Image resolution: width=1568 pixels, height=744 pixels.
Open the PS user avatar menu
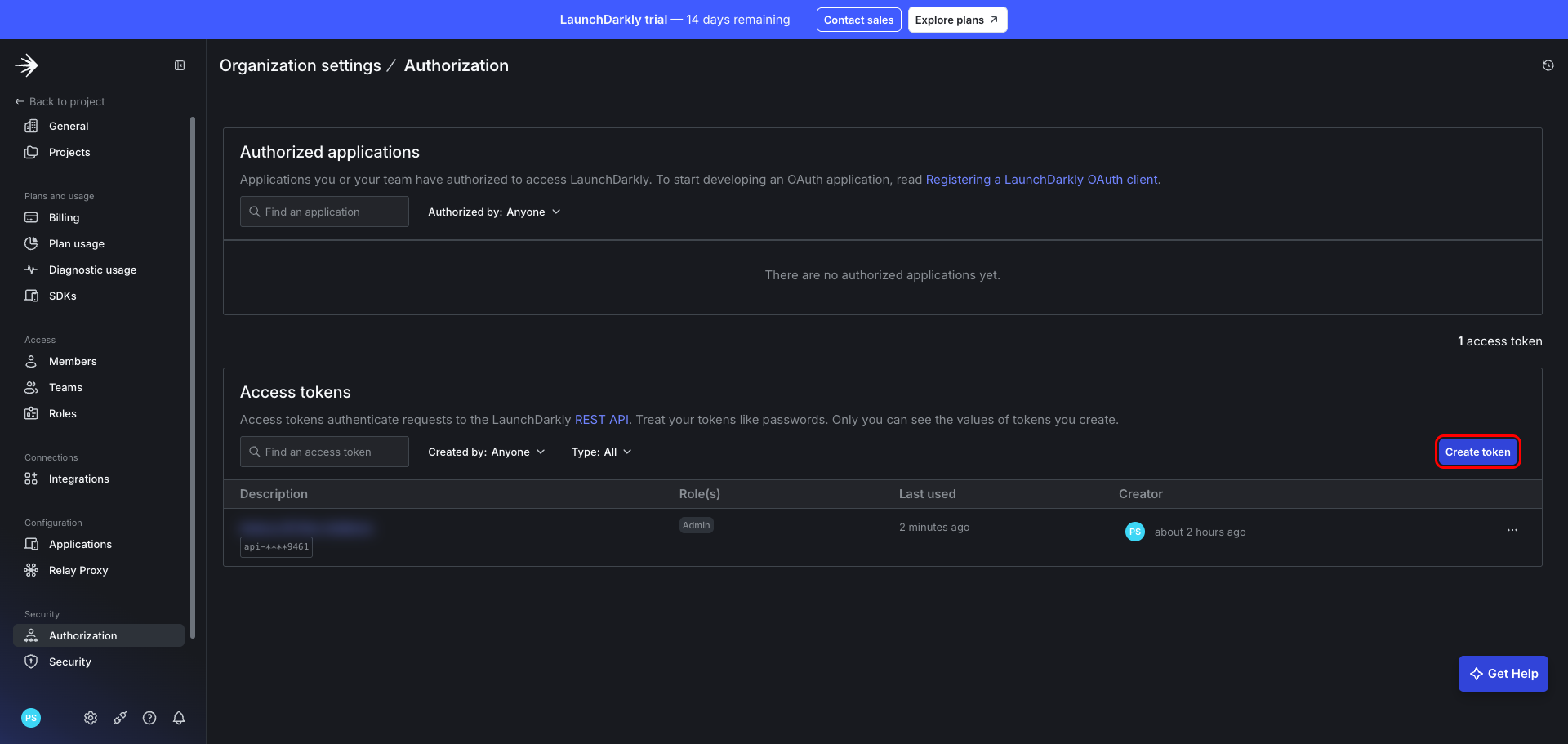(31, 718)
